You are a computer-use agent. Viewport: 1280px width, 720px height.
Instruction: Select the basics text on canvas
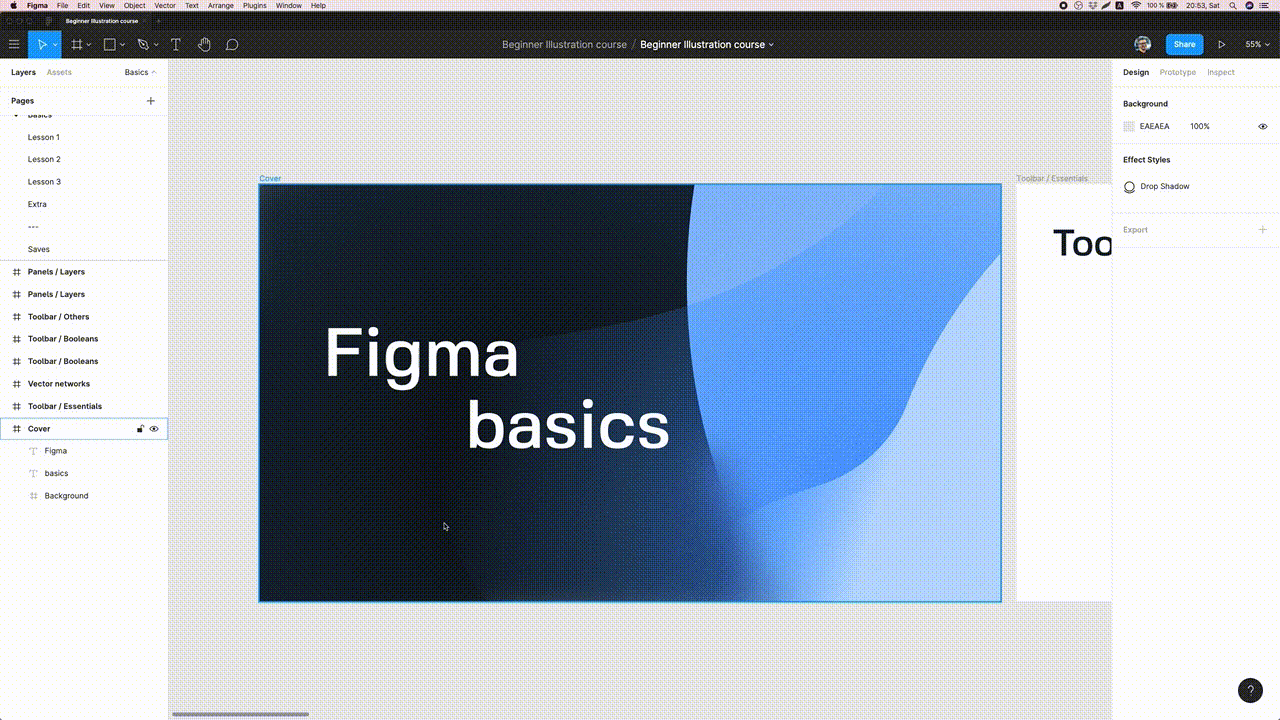[x=568, y=425]
